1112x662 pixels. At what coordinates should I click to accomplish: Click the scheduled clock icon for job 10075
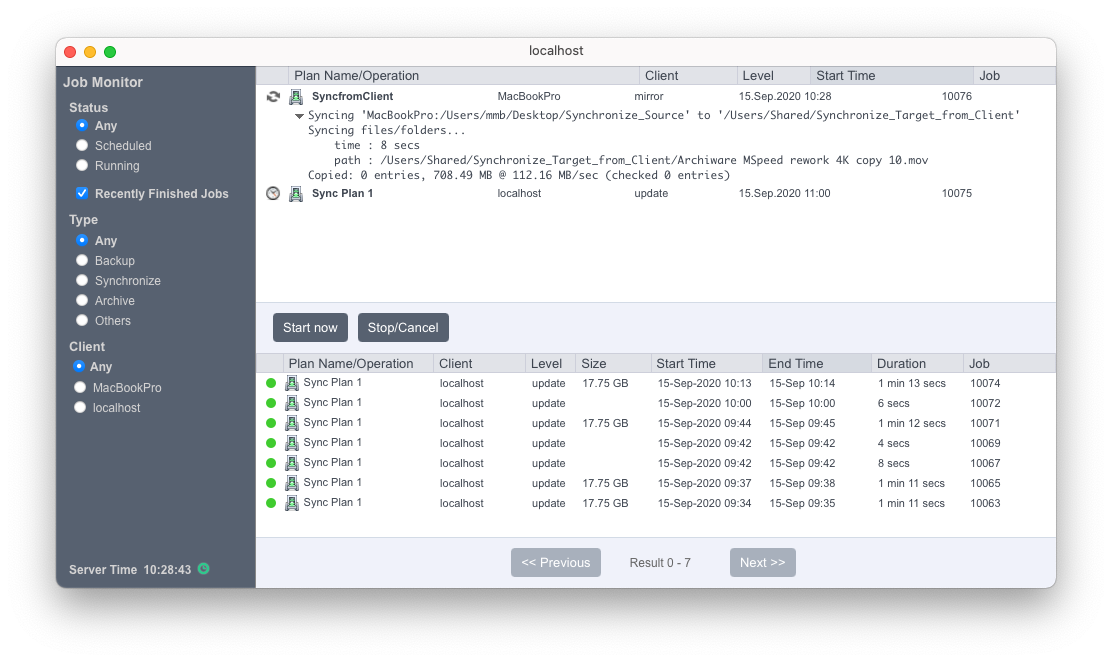click(273, 193)
